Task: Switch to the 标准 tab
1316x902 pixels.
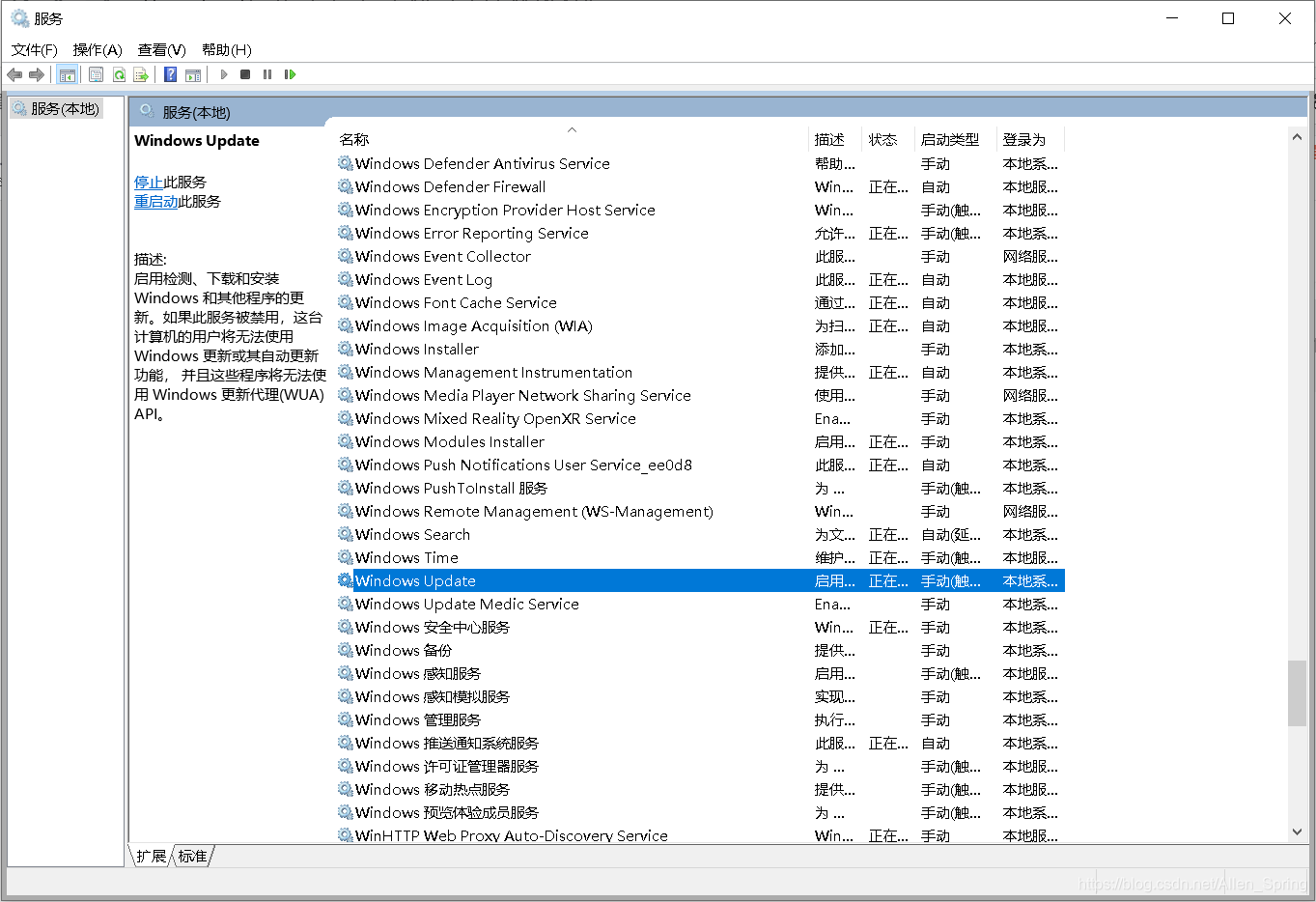Action: tap(193, 856)
